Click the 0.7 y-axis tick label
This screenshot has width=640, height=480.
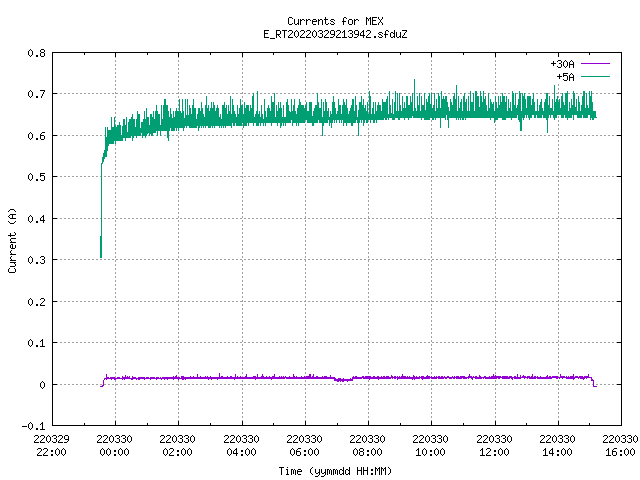(36, 94)
